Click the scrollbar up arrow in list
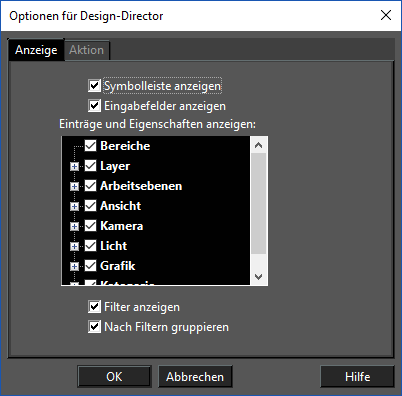The image size is (402, 396). click(259, 145)
